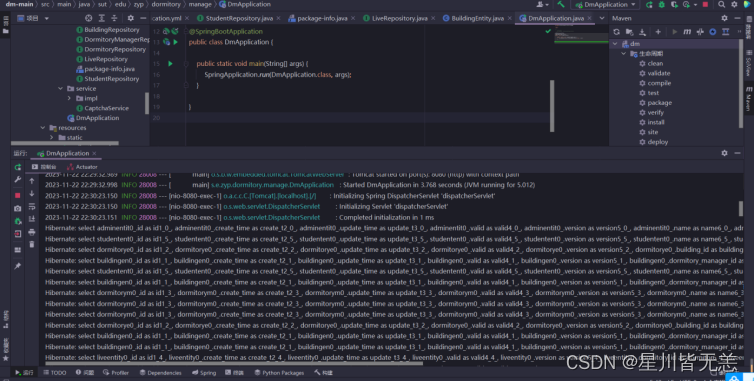This screenshot has height=382, width=754.
Task: Open Profiler tool window
Action: 115,373
